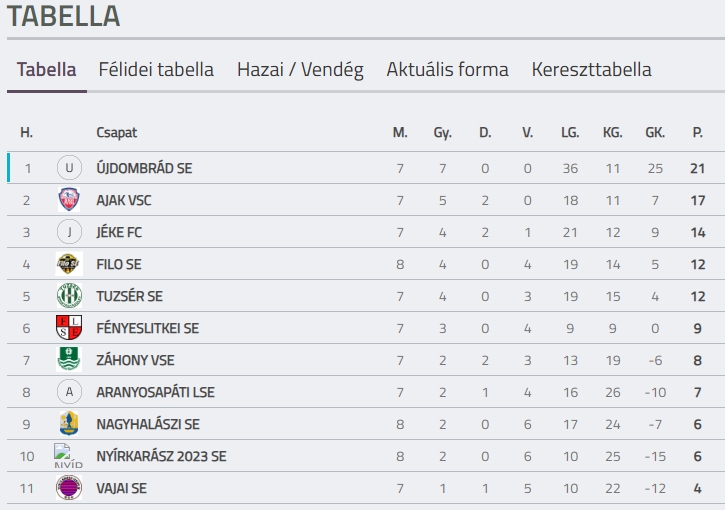The image size is (725, 510).
Task: Click the Jéke FC letter badge
Action: click(x=69, y=232)
